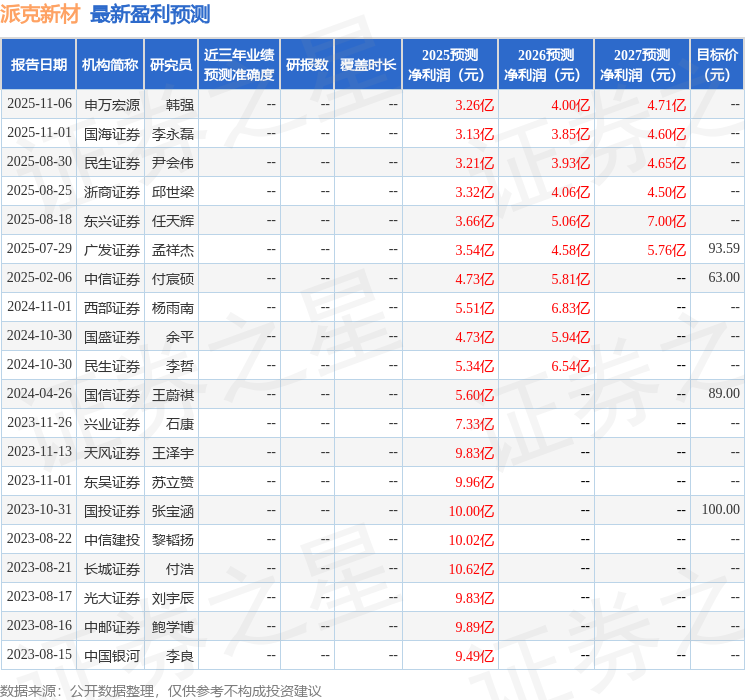Screen dimensions: 745x700
Task: Select analyst 邱世梁
Action: (x=173, y=192)
